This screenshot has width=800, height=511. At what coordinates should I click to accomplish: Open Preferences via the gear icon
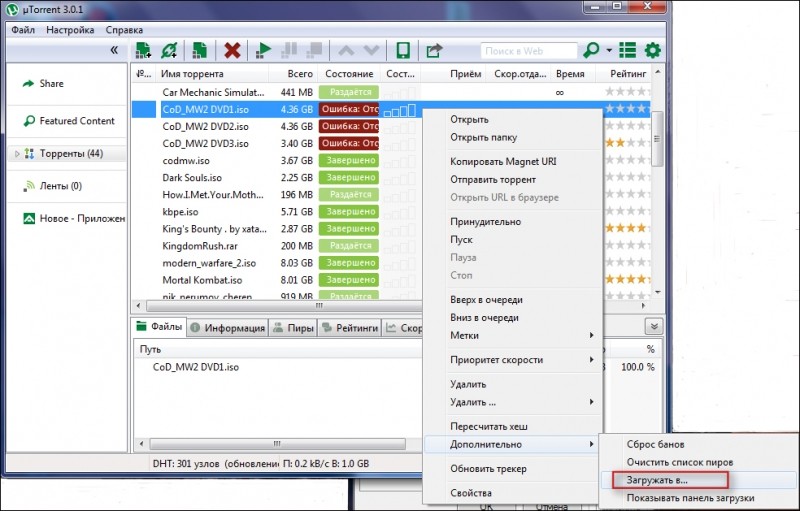(653, 50)
